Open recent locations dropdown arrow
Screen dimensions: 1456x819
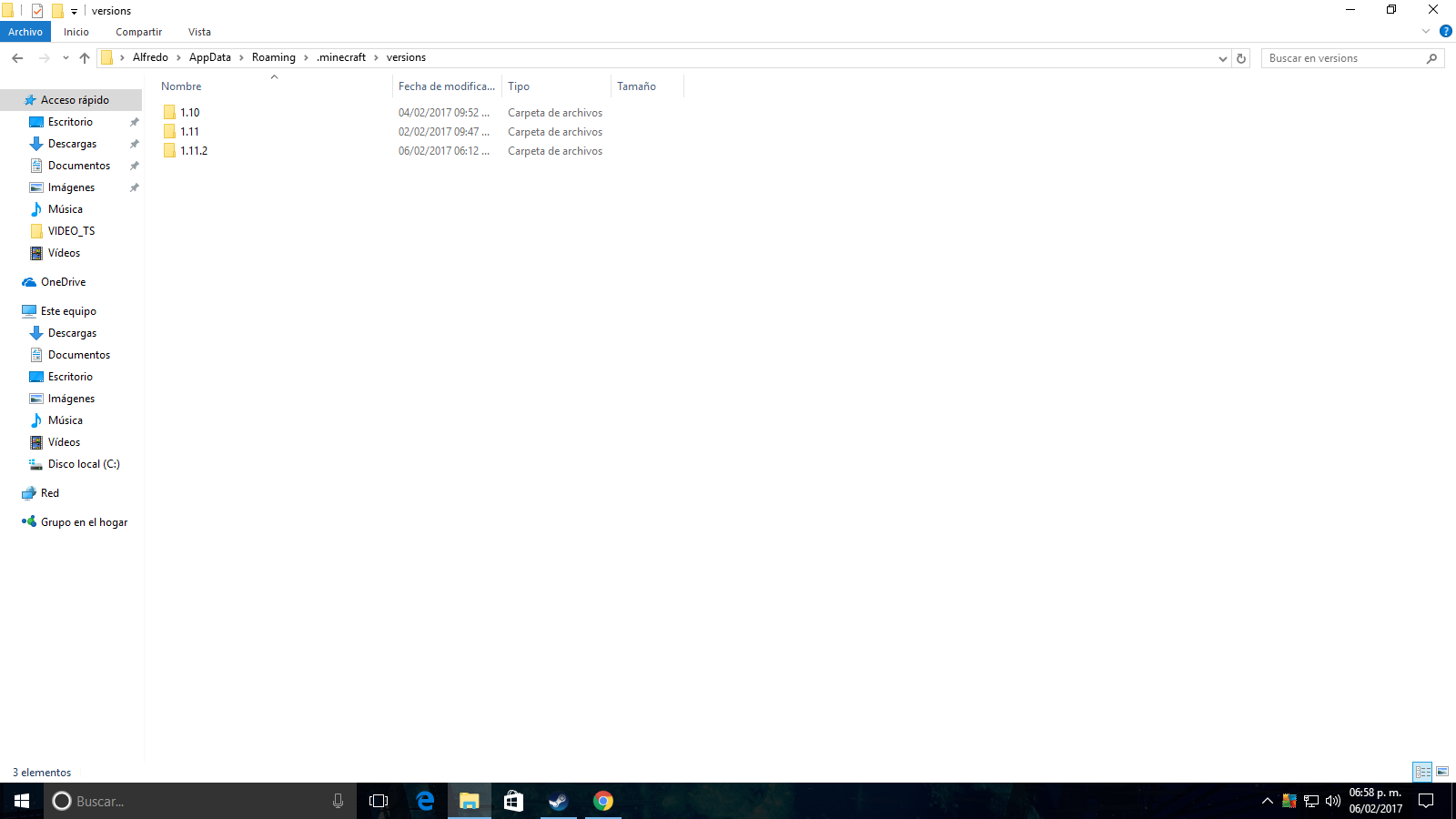point(66,58)
